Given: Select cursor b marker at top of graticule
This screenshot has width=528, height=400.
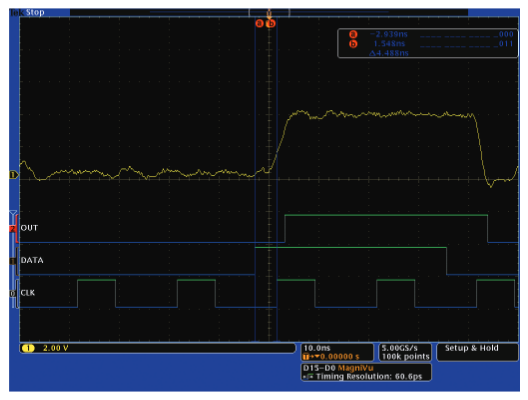Looking at the screenshot, I should point(271,24).
